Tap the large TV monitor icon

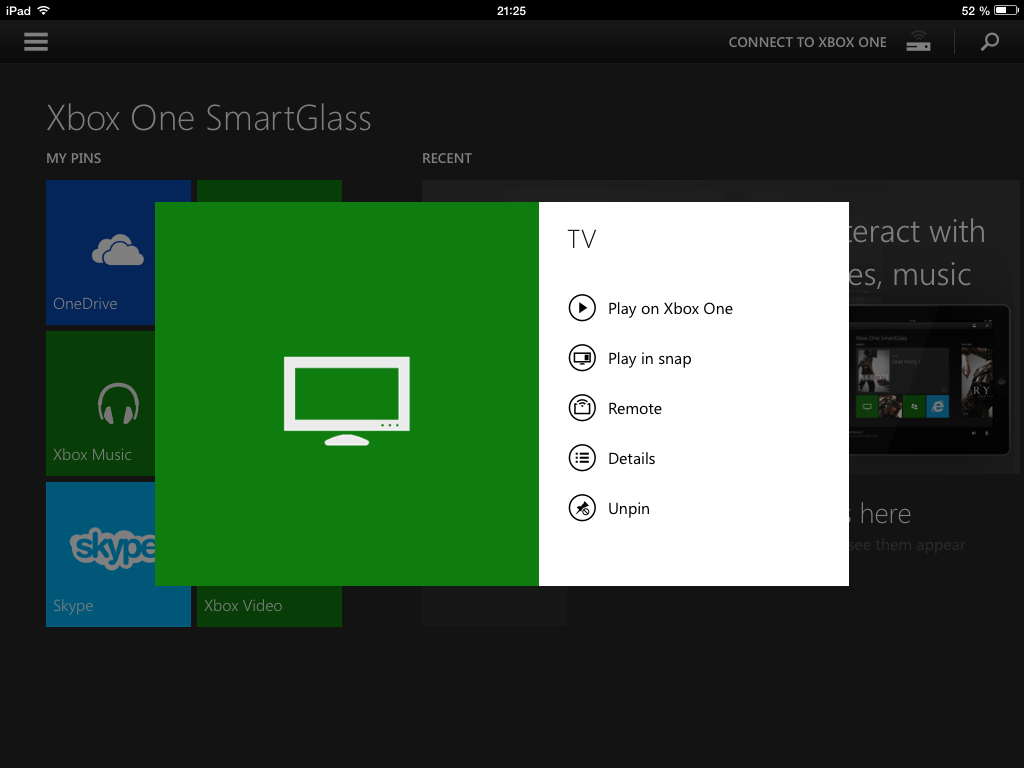tap(347, 401)
